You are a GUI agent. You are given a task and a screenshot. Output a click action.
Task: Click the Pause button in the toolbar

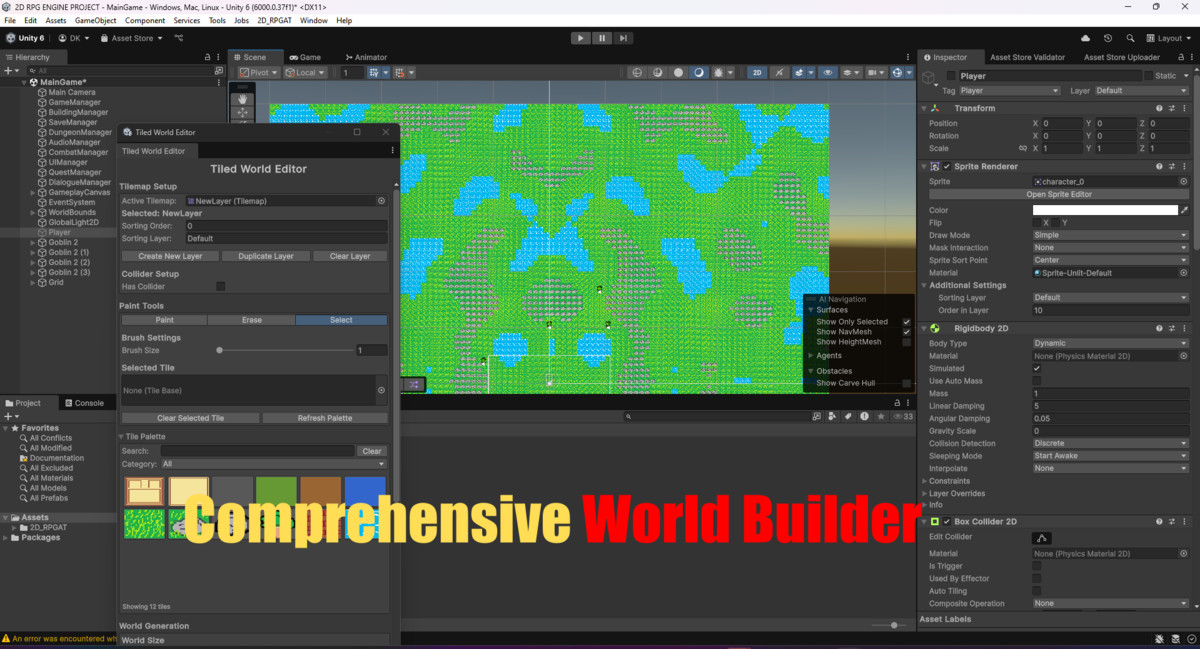(602, 38)
